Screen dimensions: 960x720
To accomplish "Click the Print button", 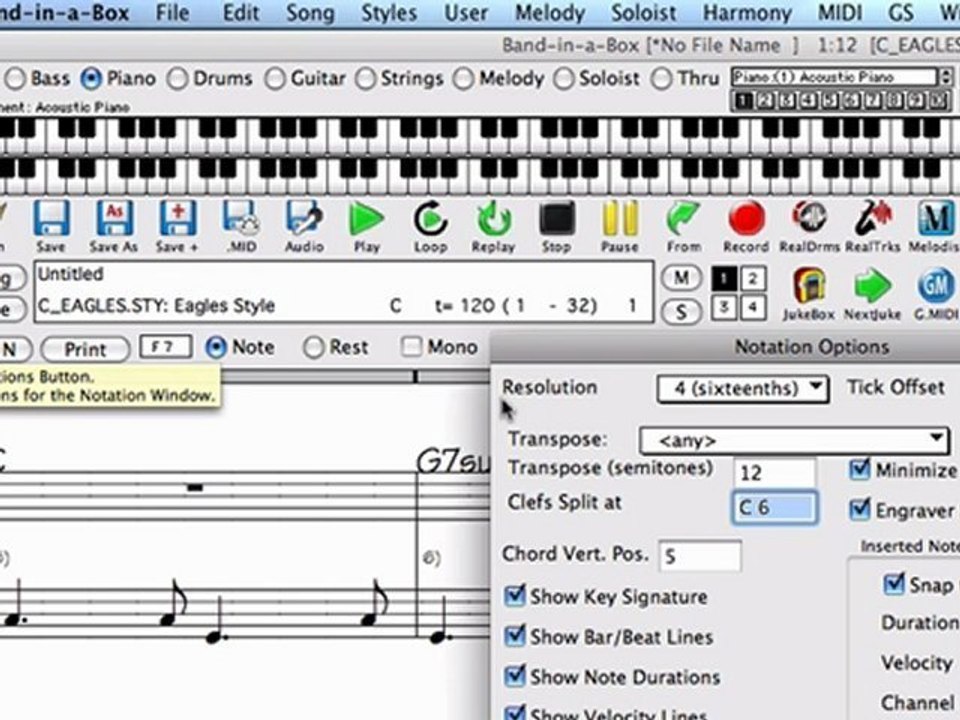I will (x=85, y=350).
